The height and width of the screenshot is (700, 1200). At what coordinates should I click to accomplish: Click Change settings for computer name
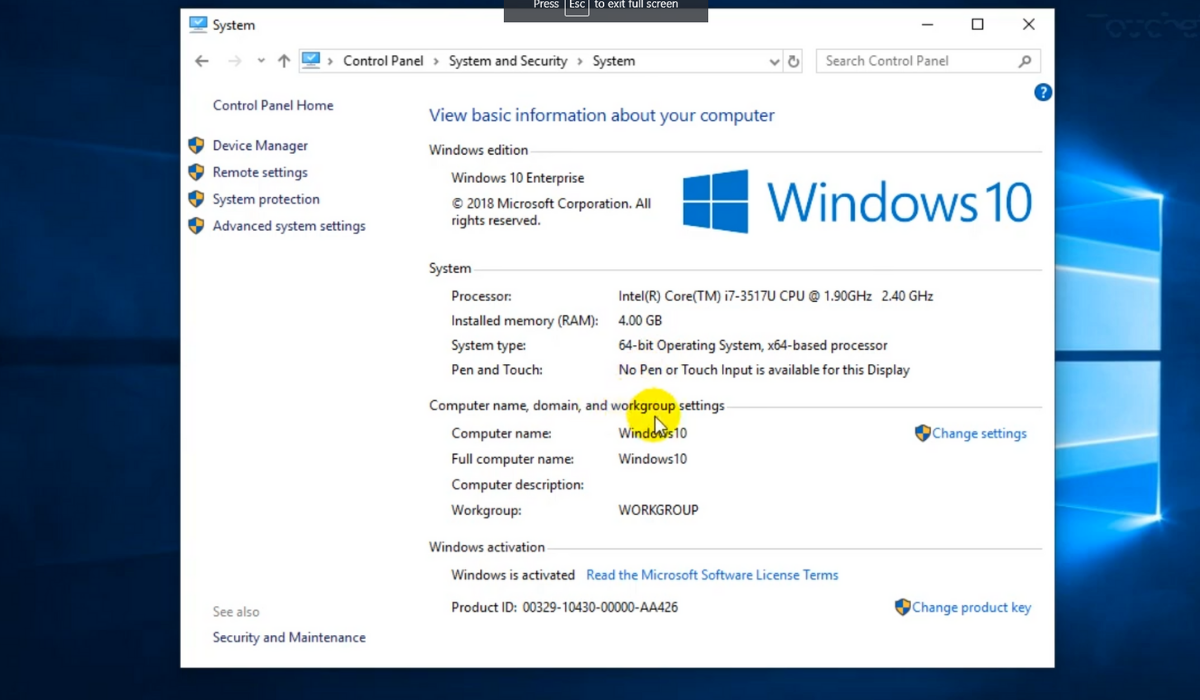pyautogui.click(x=979, y=434)
